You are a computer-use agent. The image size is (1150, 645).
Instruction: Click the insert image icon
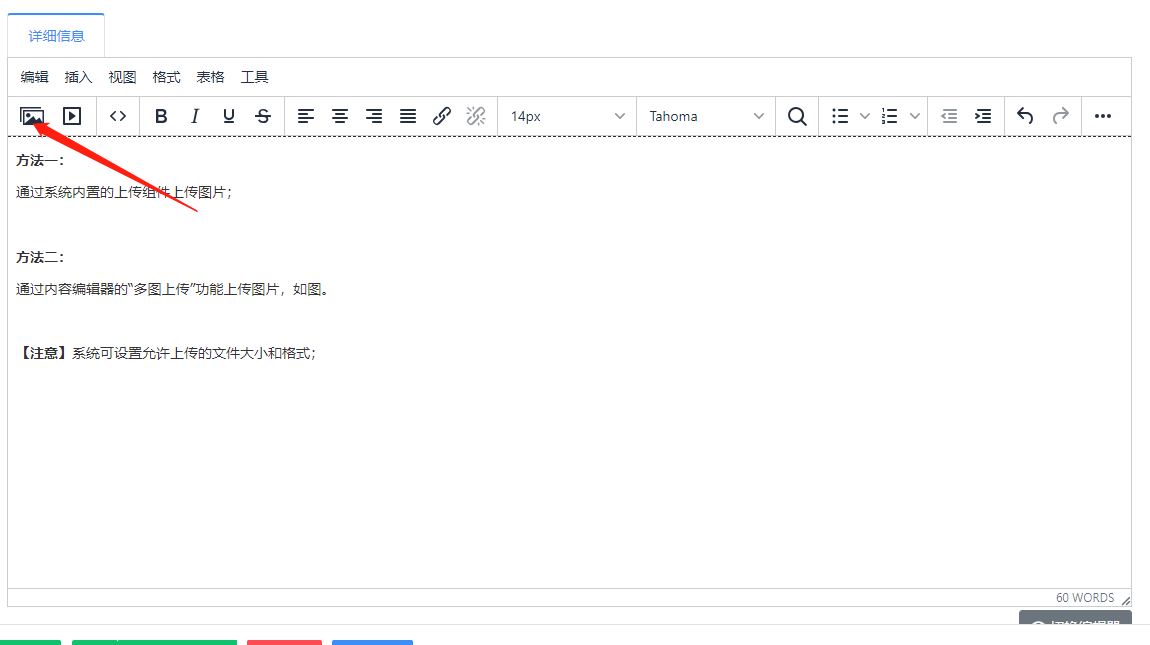pos(32,116)
